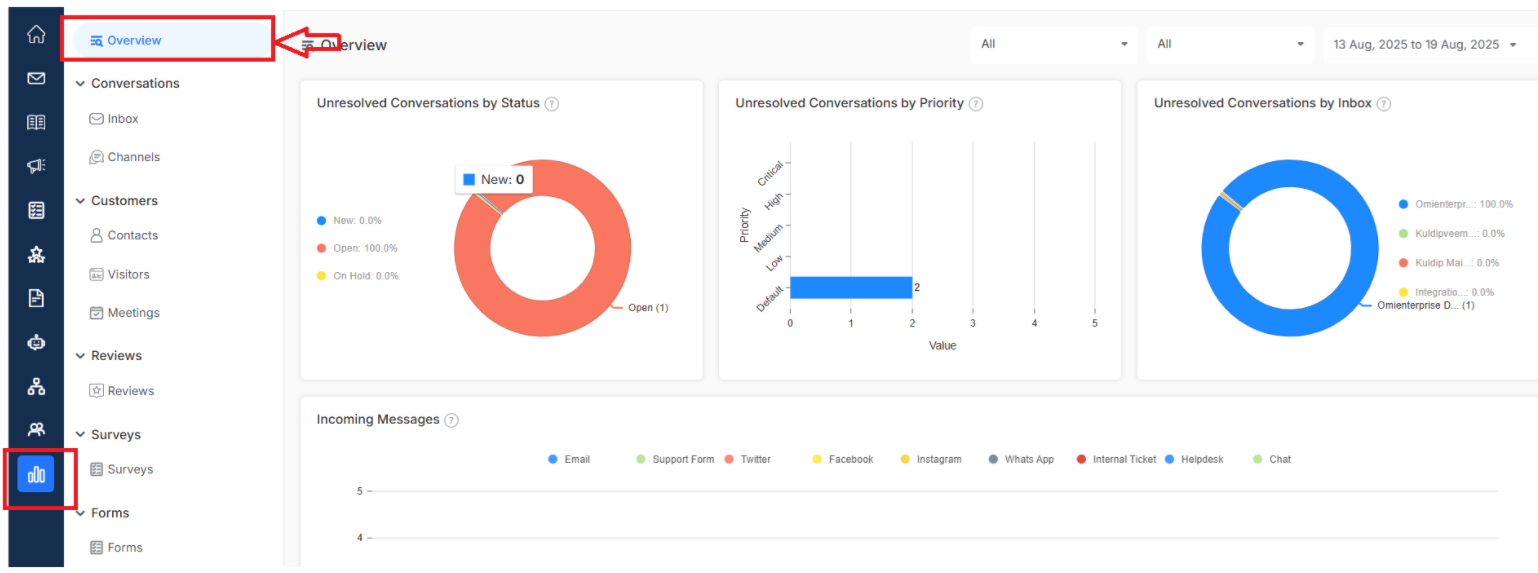Screen dimensions: 1538x573
Task: Open the Home icon in left rail
Action: pos(36,35)
